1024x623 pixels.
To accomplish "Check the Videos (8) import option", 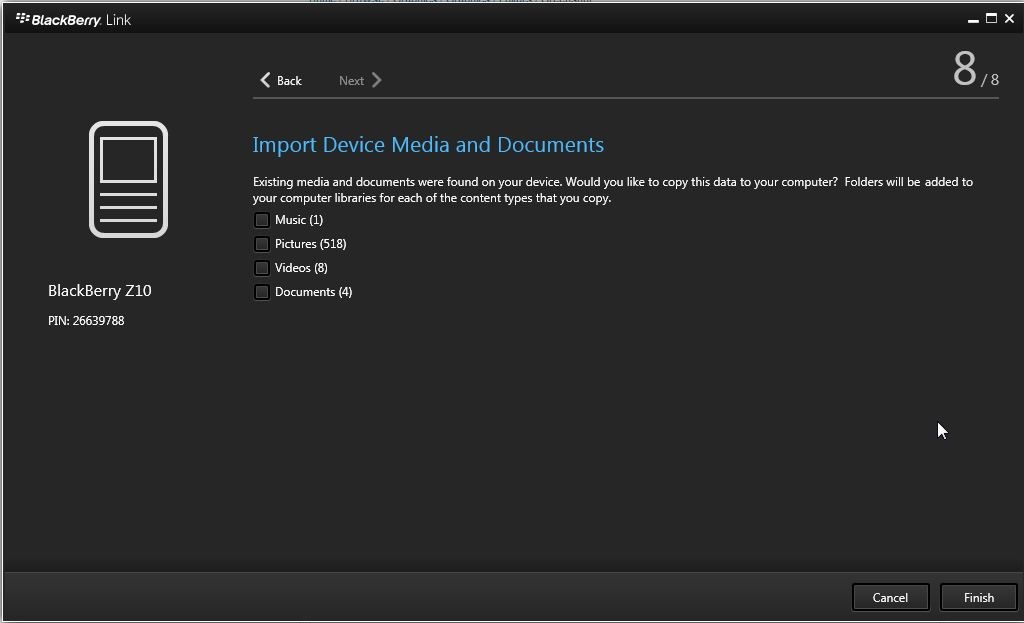I will tap(262, 268).
